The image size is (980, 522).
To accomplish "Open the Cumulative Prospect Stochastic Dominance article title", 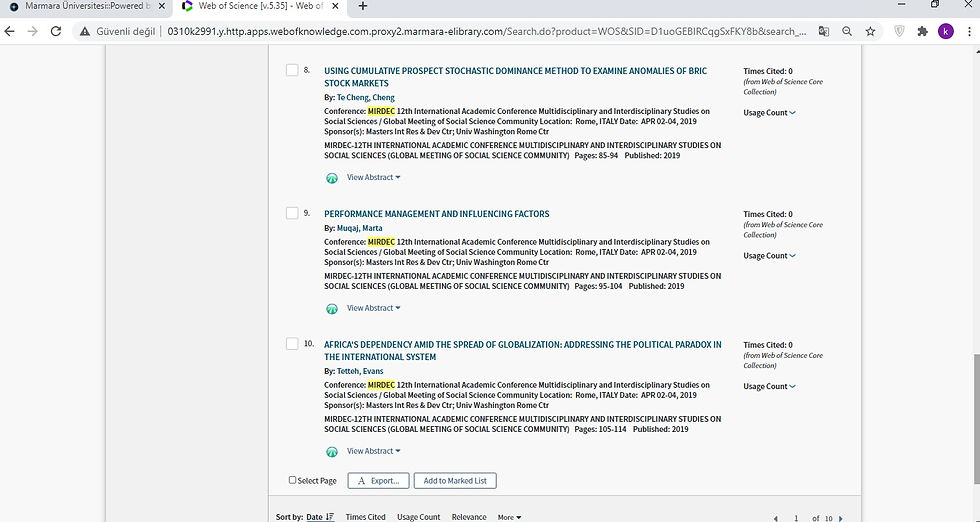I will click(515, 77).
